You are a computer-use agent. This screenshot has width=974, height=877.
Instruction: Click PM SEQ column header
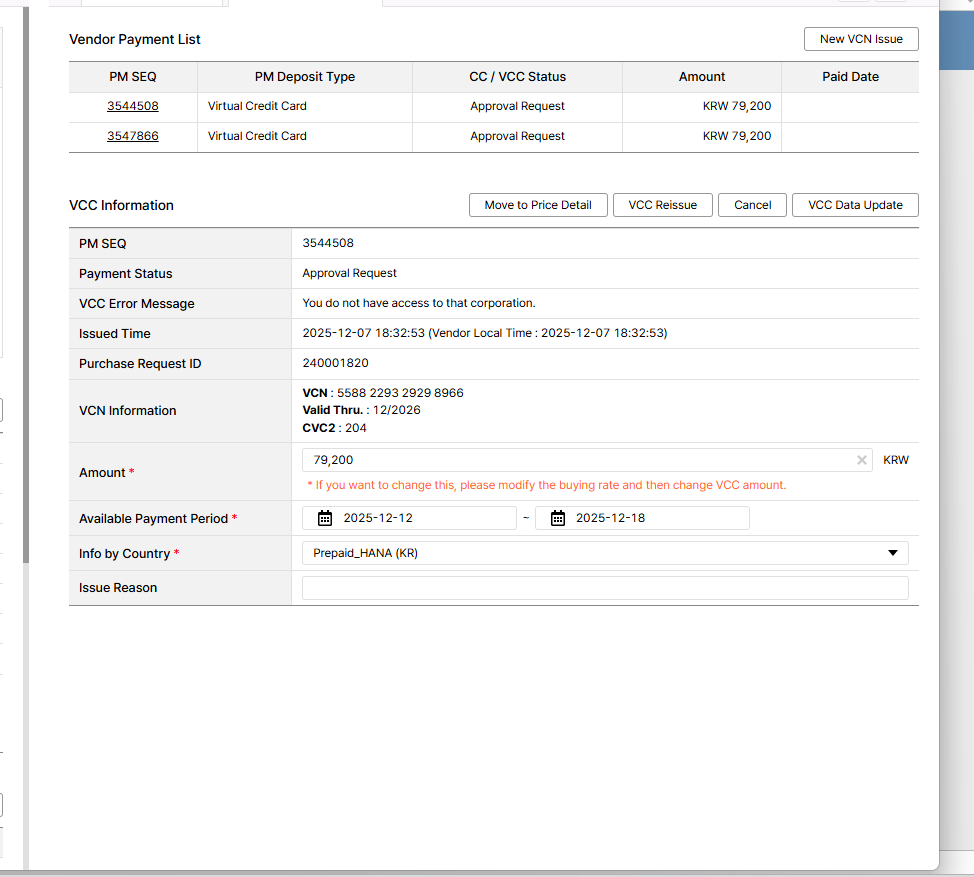133,77
